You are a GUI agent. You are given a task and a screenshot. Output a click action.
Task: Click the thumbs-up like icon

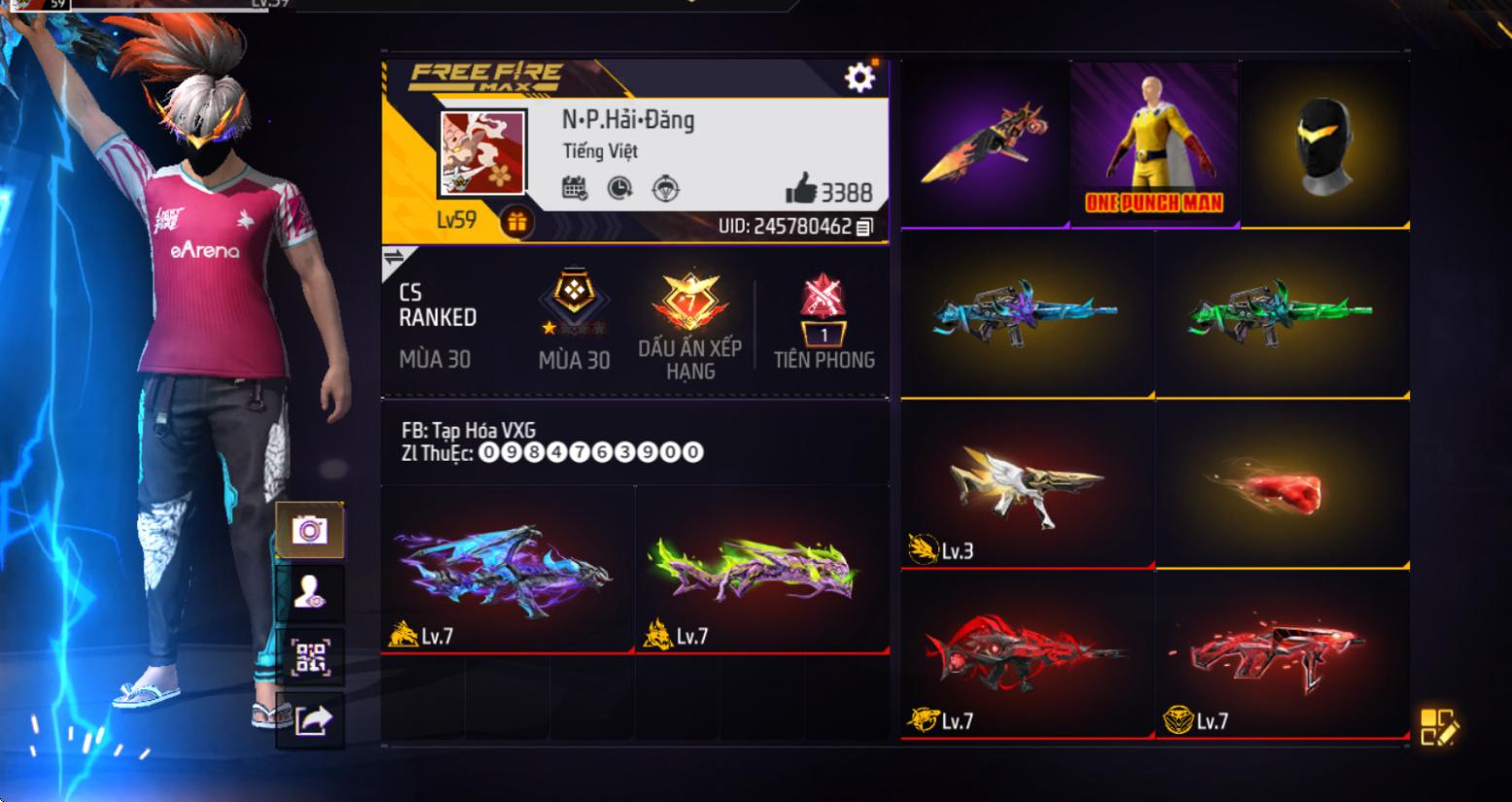click(800, 190)
